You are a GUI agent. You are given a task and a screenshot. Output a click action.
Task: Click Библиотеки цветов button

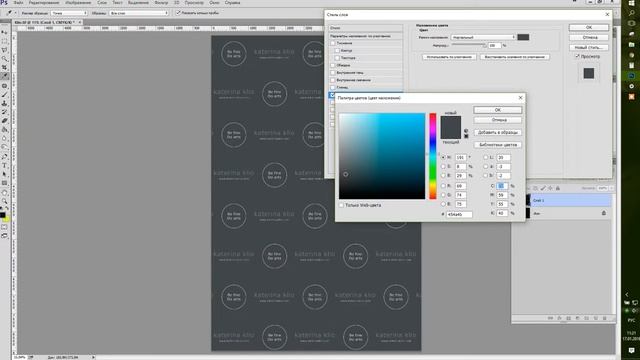pyautogui.click(x=498, y=145)
